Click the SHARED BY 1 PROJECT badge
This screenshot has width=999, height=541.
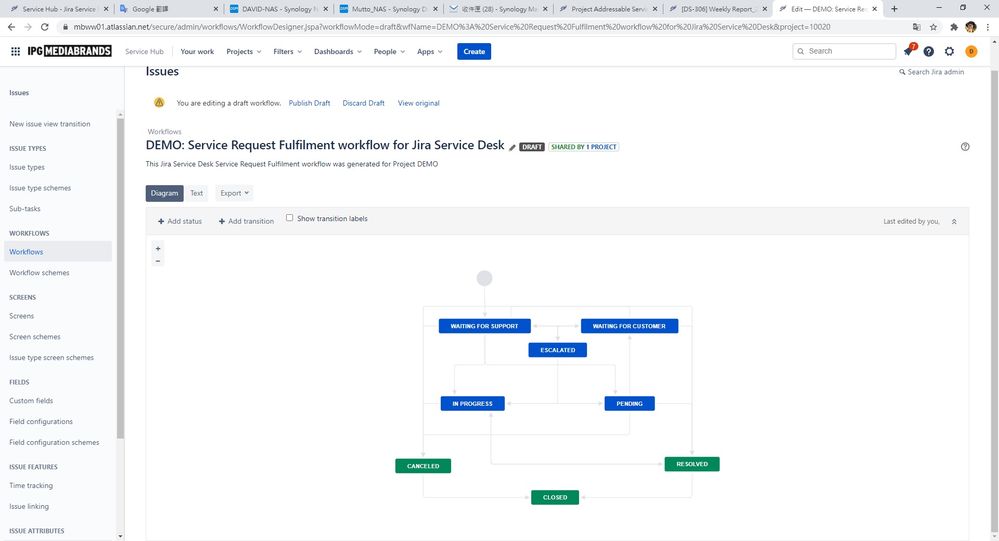(x=584, y=147)
